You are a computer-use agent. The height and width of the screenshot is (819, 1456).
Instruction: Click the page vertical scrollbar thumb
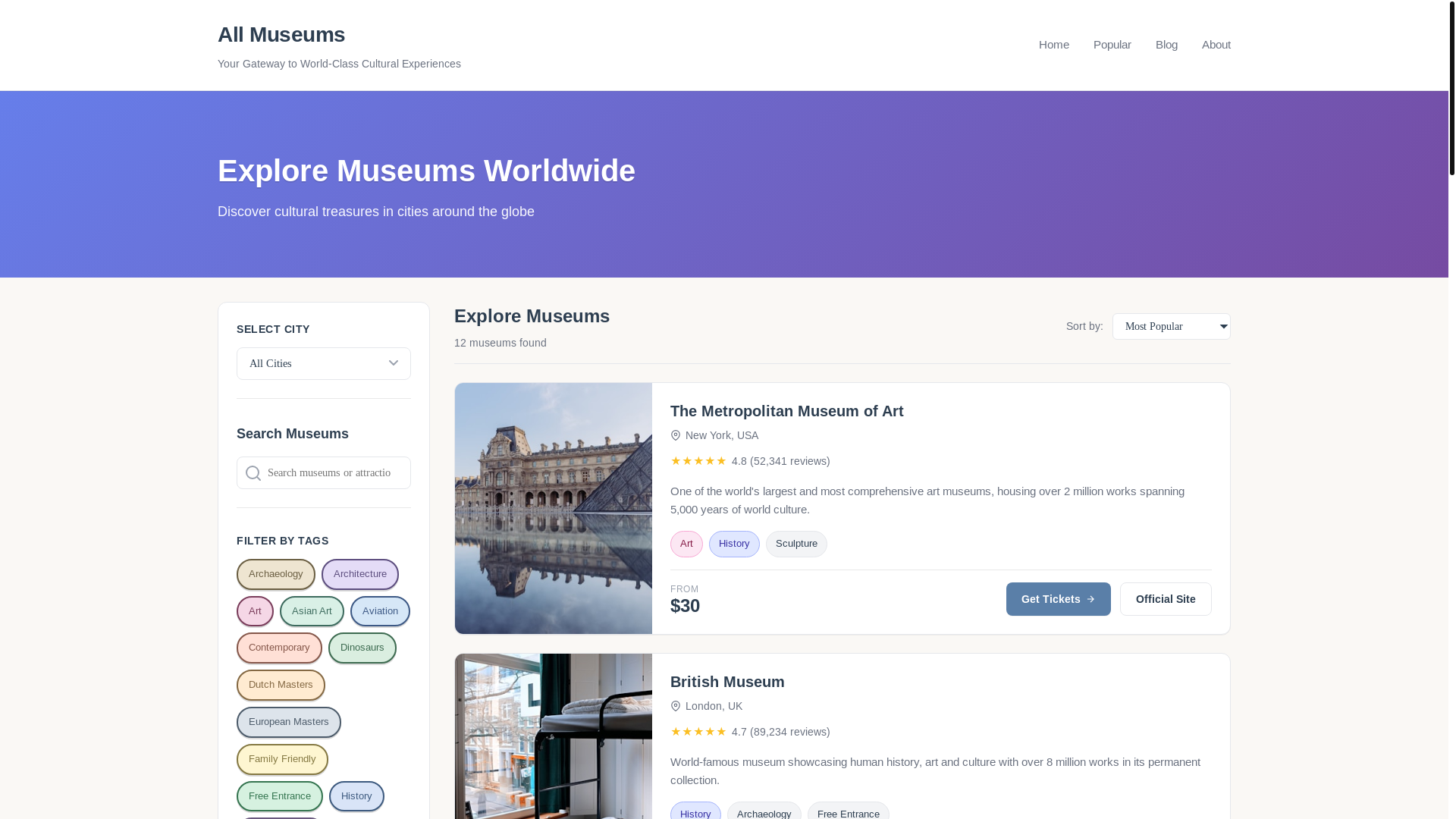tap(1452, 88)
